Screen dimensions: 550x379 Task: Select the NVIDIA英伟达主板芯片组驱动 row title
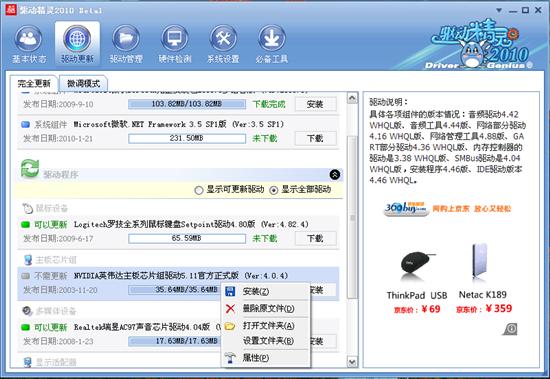[x=181, y=276]
